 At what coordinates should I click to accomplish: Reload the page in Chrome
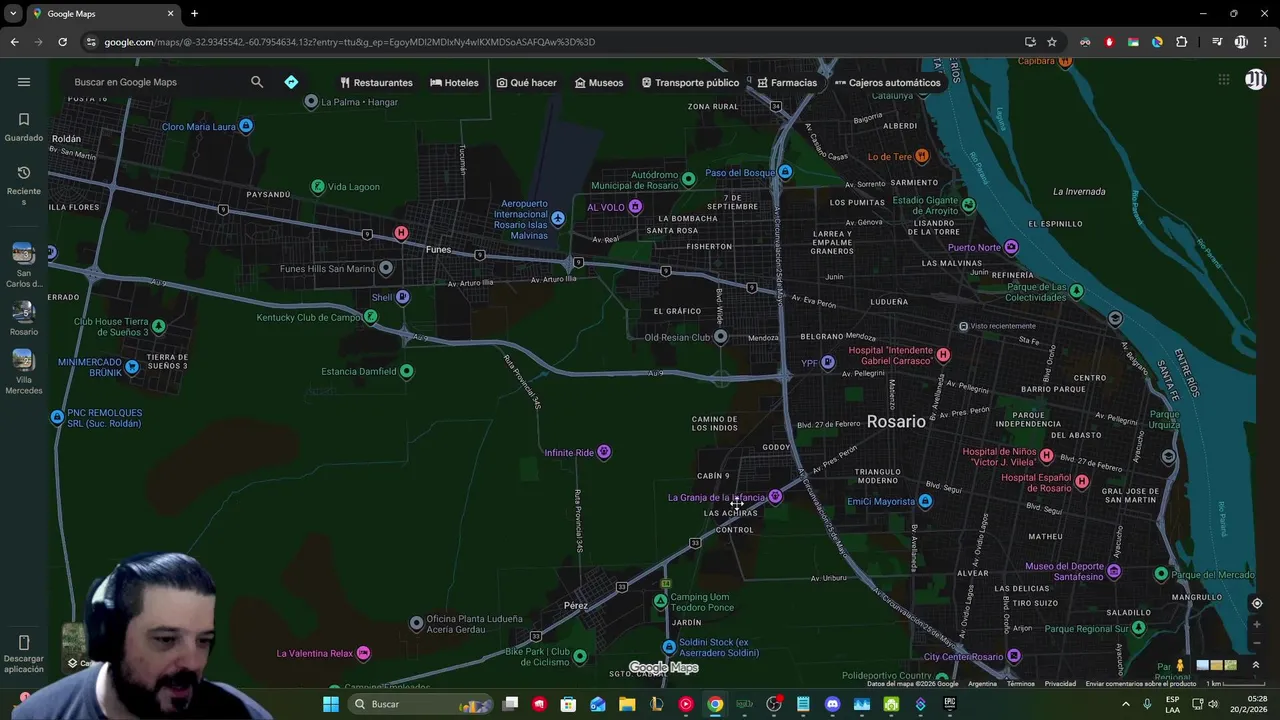click(x=62, y=42)
